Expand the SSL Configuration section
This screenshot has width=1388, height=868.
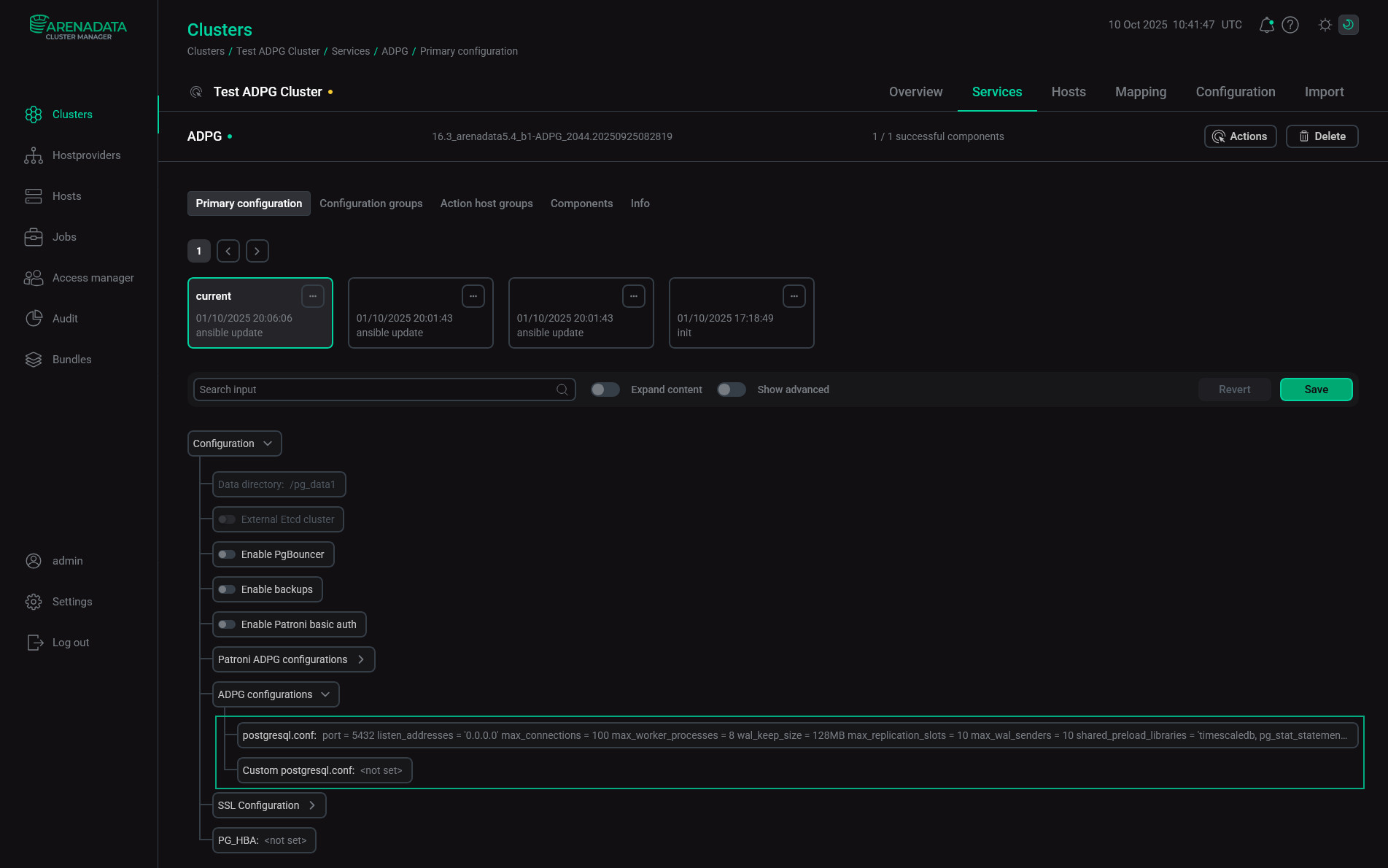[x=311, y=805]
